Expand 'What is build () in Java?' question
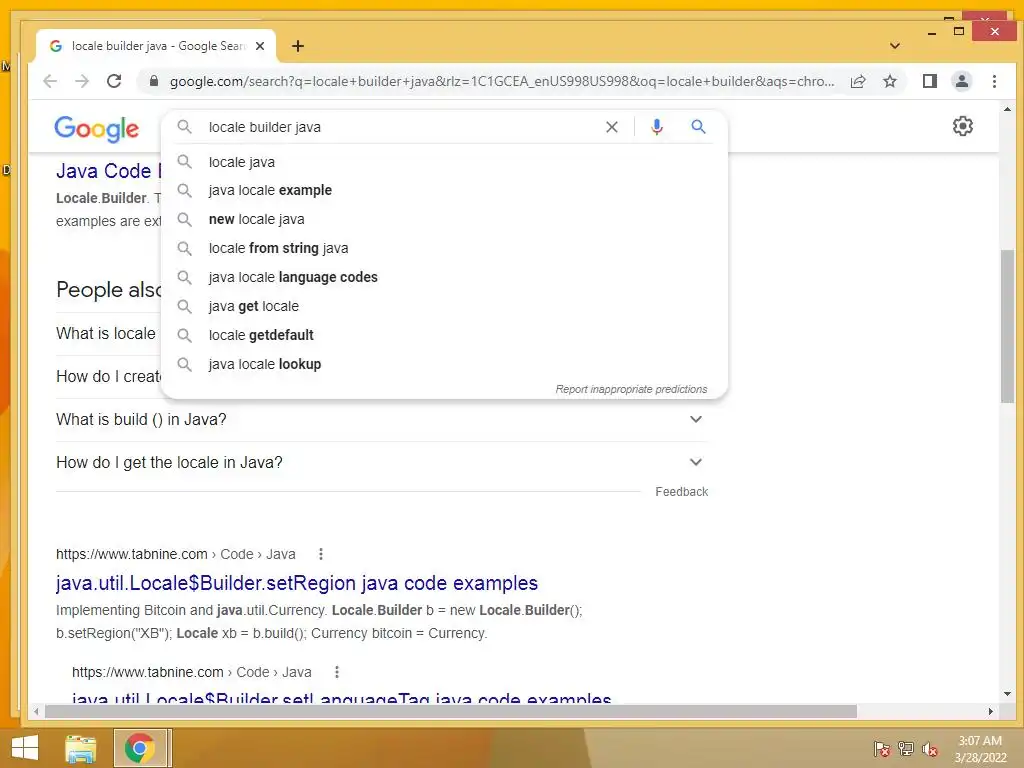Screen dimensions: 1024x768 point(382,419)
